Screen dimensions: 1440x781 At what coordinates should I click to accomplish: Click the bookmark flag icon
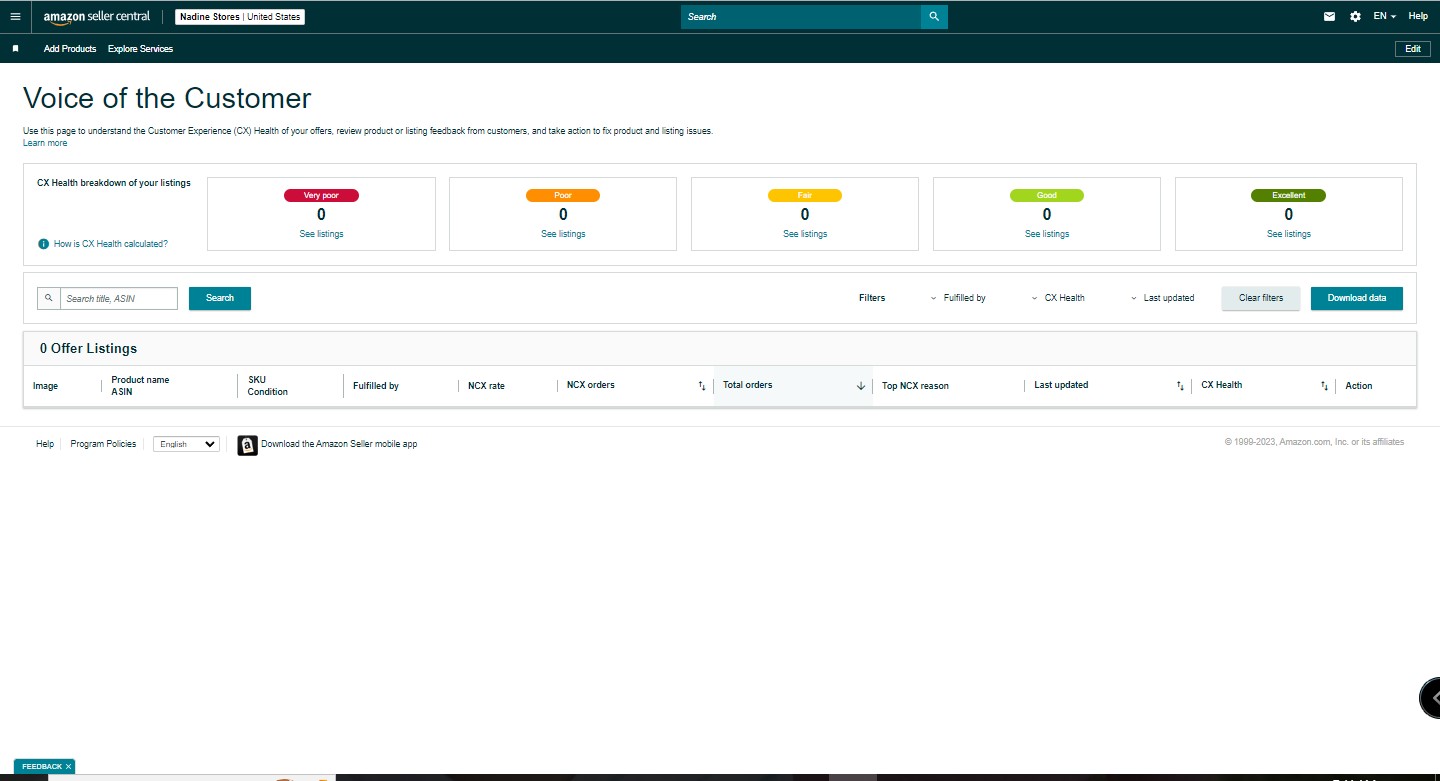pos(15,48)
